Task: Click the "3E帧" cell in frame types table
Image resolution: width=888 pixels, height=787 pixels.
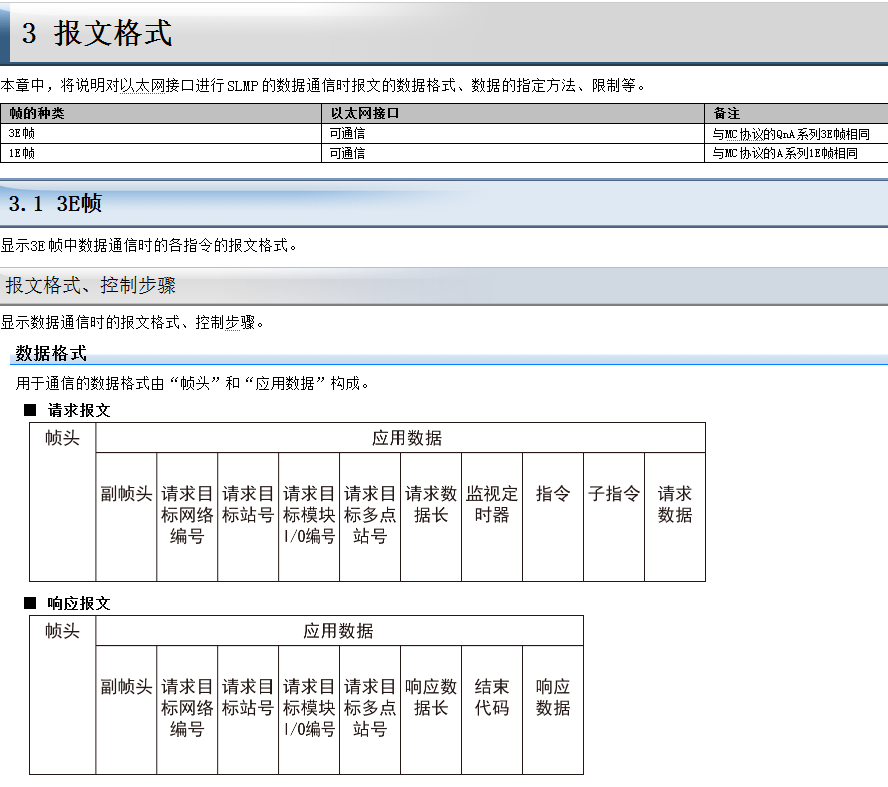Action: pos(22,134)
